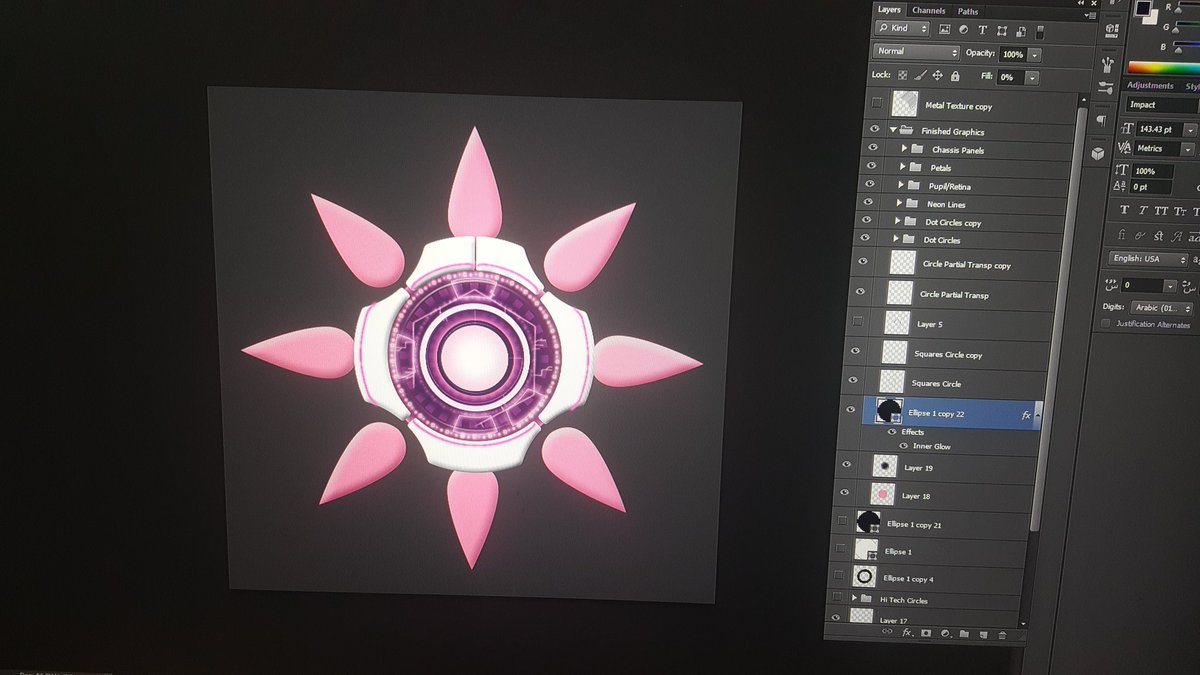Hide the Finished Graphics group

pyautogui.click(x=874, y=130)
